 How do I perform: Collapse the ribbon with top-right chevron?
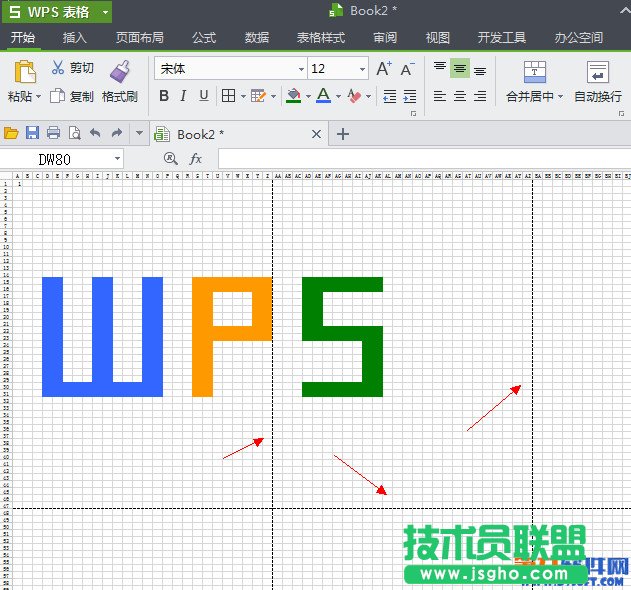pos(625,11)
